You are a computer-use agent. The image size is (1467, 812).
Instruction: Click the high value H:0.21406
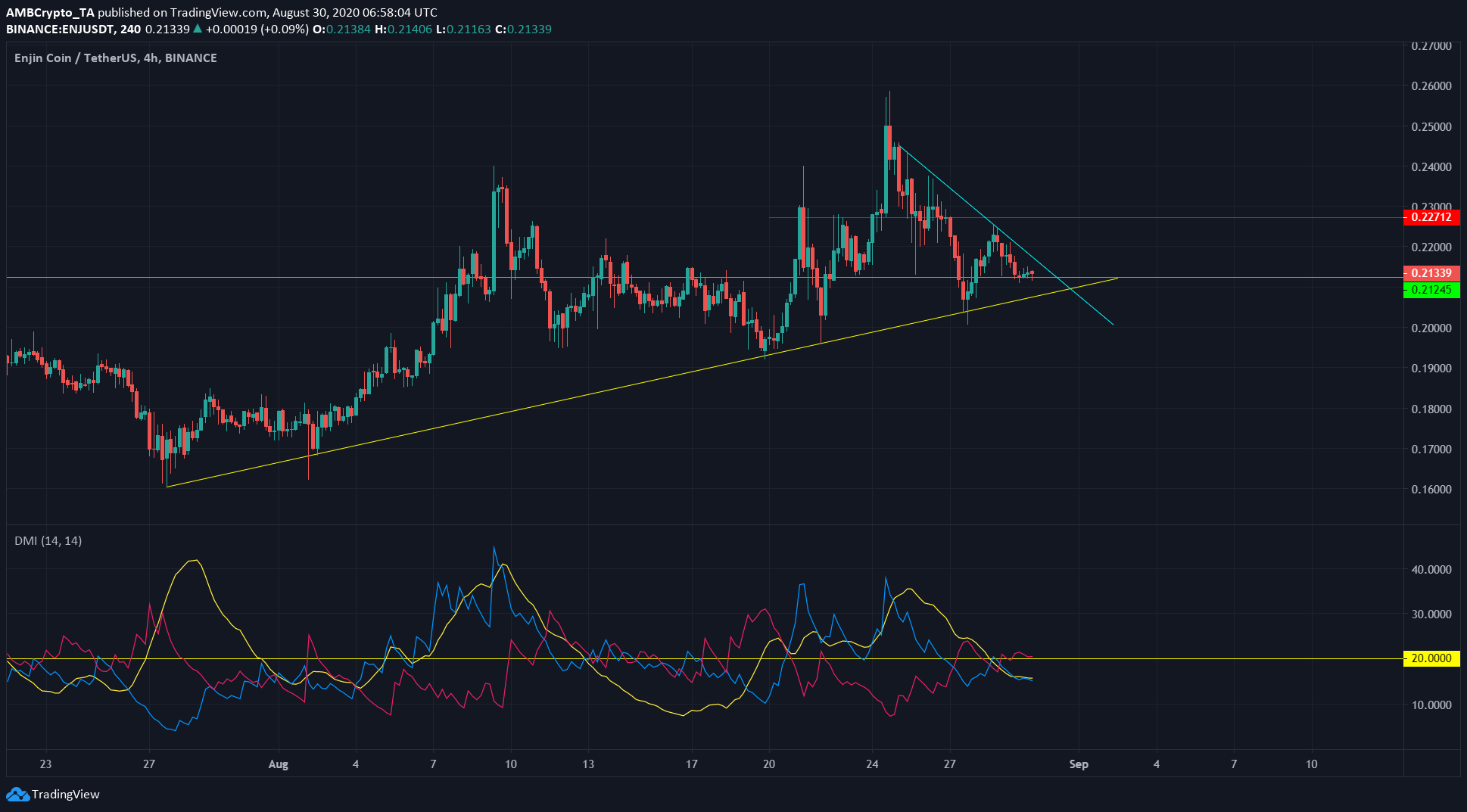click(403, 29)
